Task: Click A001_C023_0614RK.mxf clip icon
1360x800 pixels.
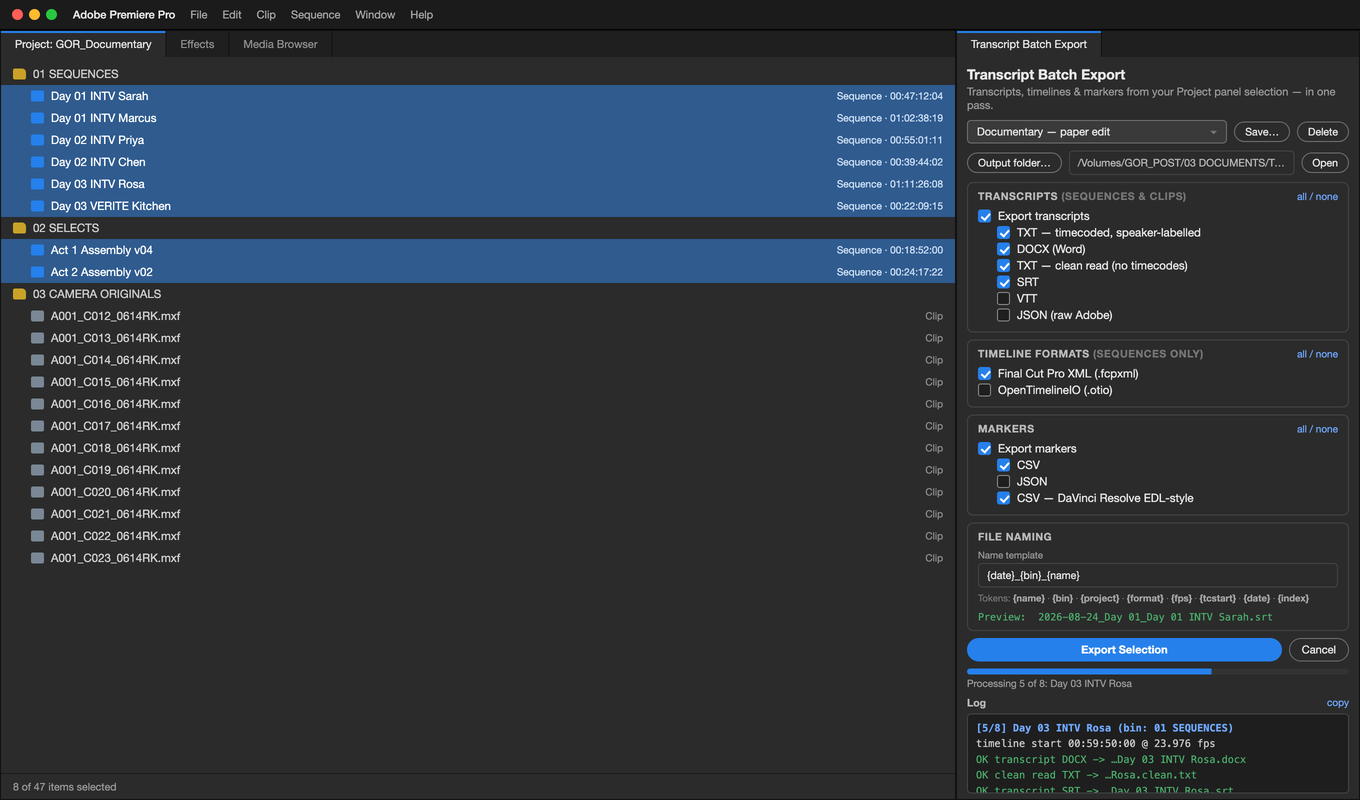Action: 37,558
